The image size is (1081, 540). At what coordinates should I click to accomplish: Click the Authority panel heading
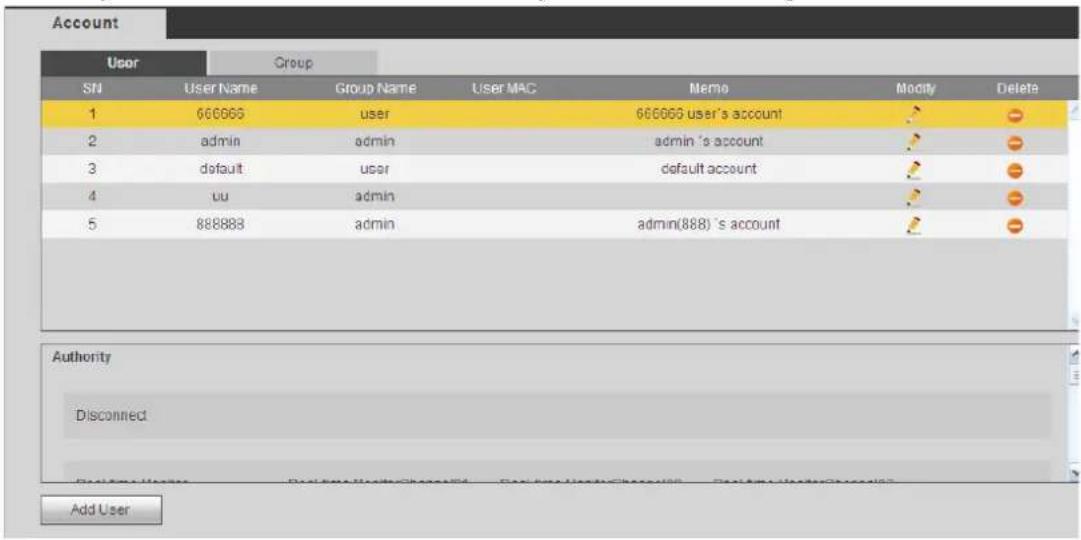click(x=81, y=358)
